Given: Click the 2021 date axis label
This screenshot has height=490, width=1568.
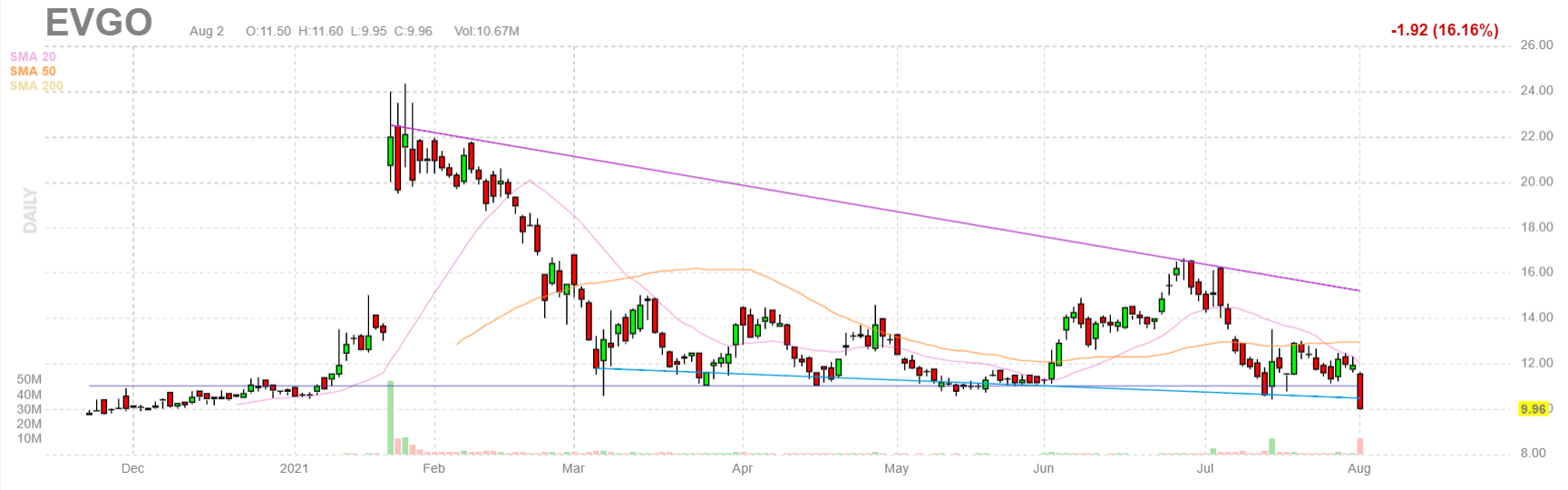Looking at the screenshot, I should (294, 468).
